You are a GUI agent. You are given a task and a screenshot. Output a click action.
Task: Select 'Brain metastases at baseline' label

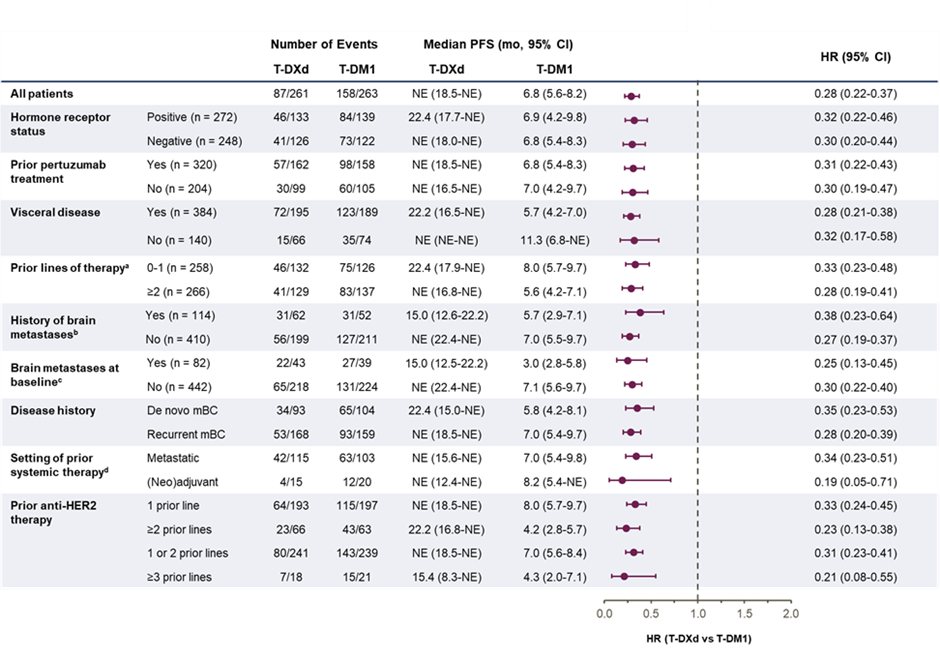(x=65, y=375)
